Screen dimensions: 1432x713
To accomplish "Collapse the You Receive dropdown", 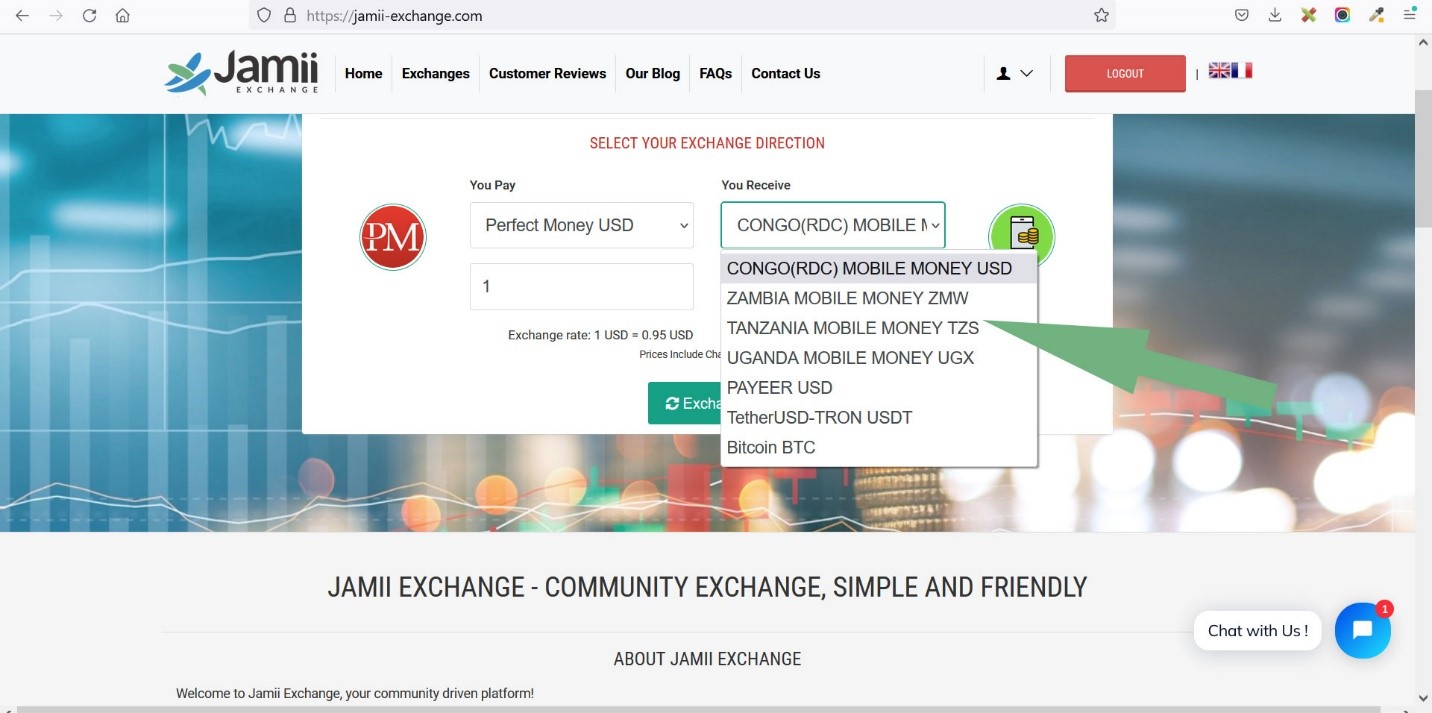I will pyautogui.click(x=833, y=225).
